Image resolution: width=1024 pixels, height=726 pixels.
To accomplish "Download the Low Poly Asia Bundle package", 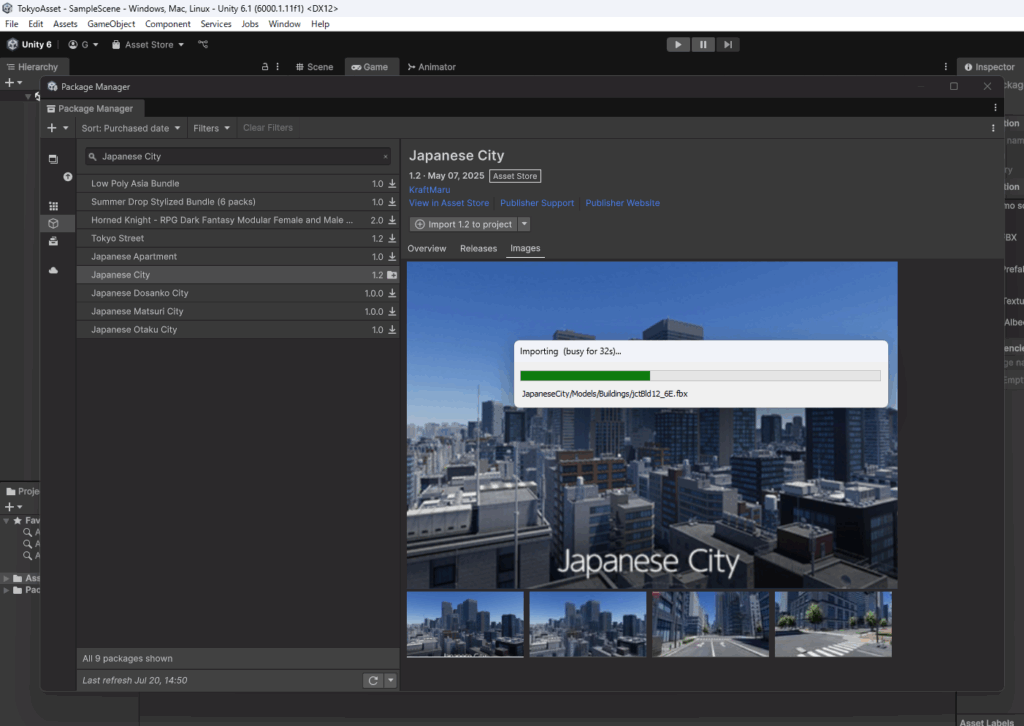I will (x=392, y=184).
